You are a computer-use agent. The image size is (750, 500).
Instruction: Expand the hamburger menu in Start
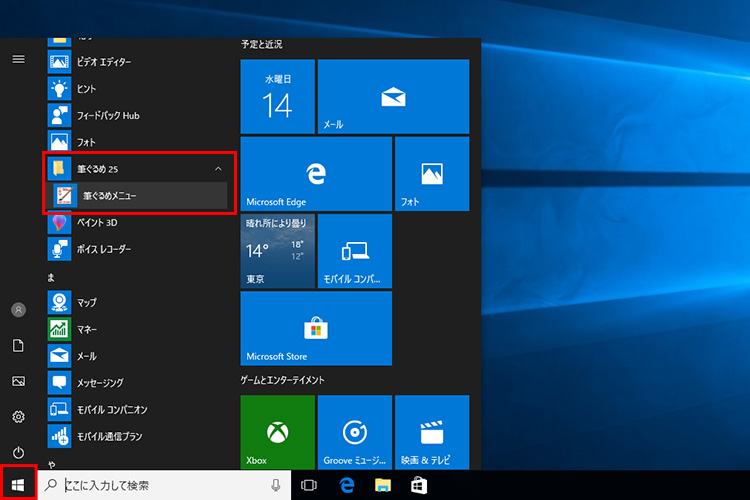[18, 59]
